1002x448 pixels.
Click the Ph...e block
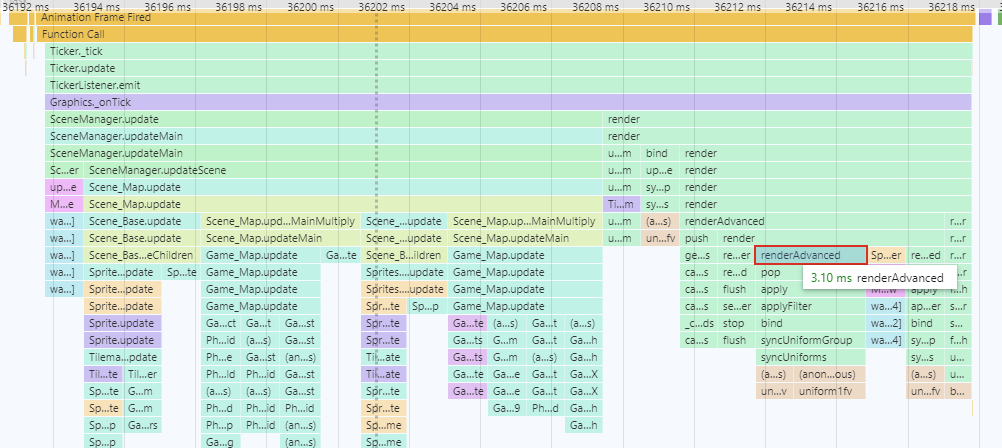pos(222,357)
